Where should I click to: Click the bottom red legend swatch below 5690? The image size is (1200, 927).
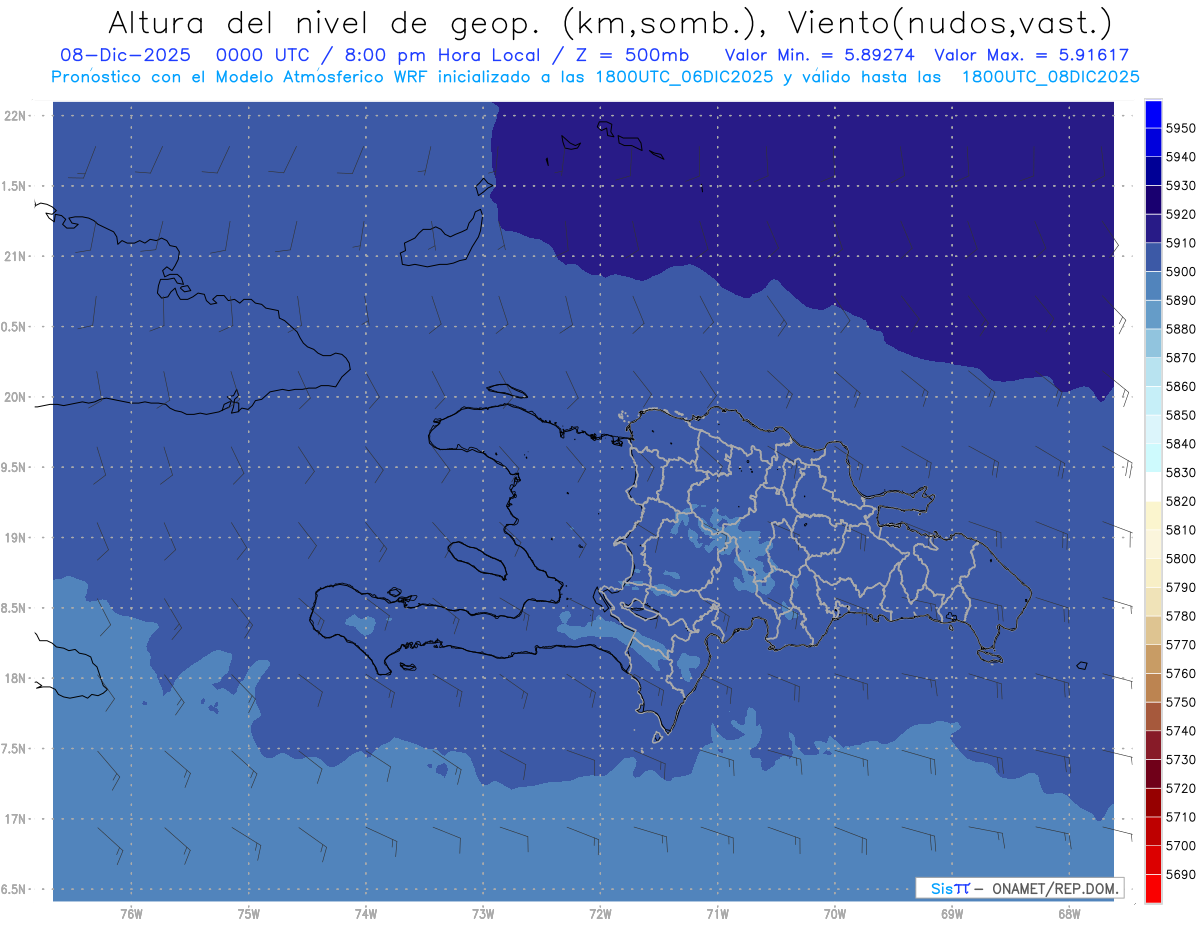point(1153,888)
